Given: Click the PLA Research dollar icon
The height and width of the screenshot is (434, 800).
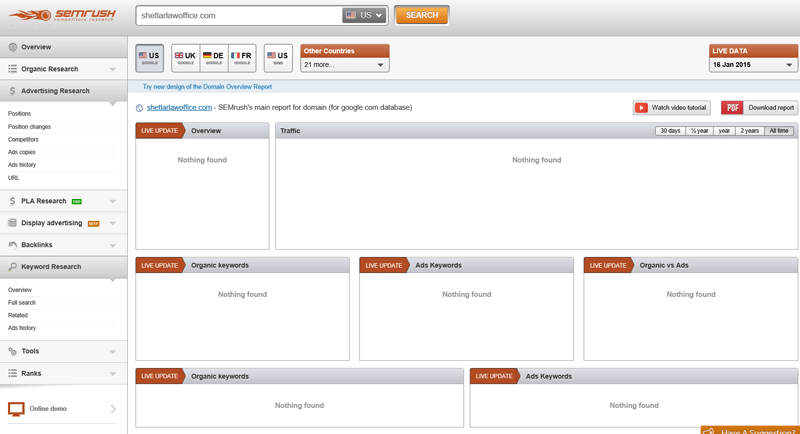Looking at the screenshot, I should pos(12,201).
